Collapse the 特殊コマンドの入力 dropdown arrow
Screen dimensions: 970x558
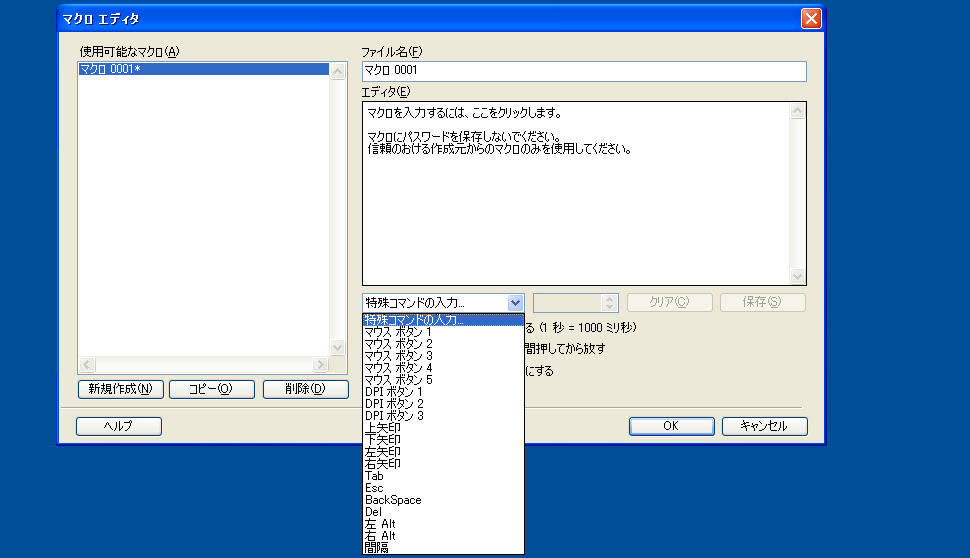(x=515, y=303)
